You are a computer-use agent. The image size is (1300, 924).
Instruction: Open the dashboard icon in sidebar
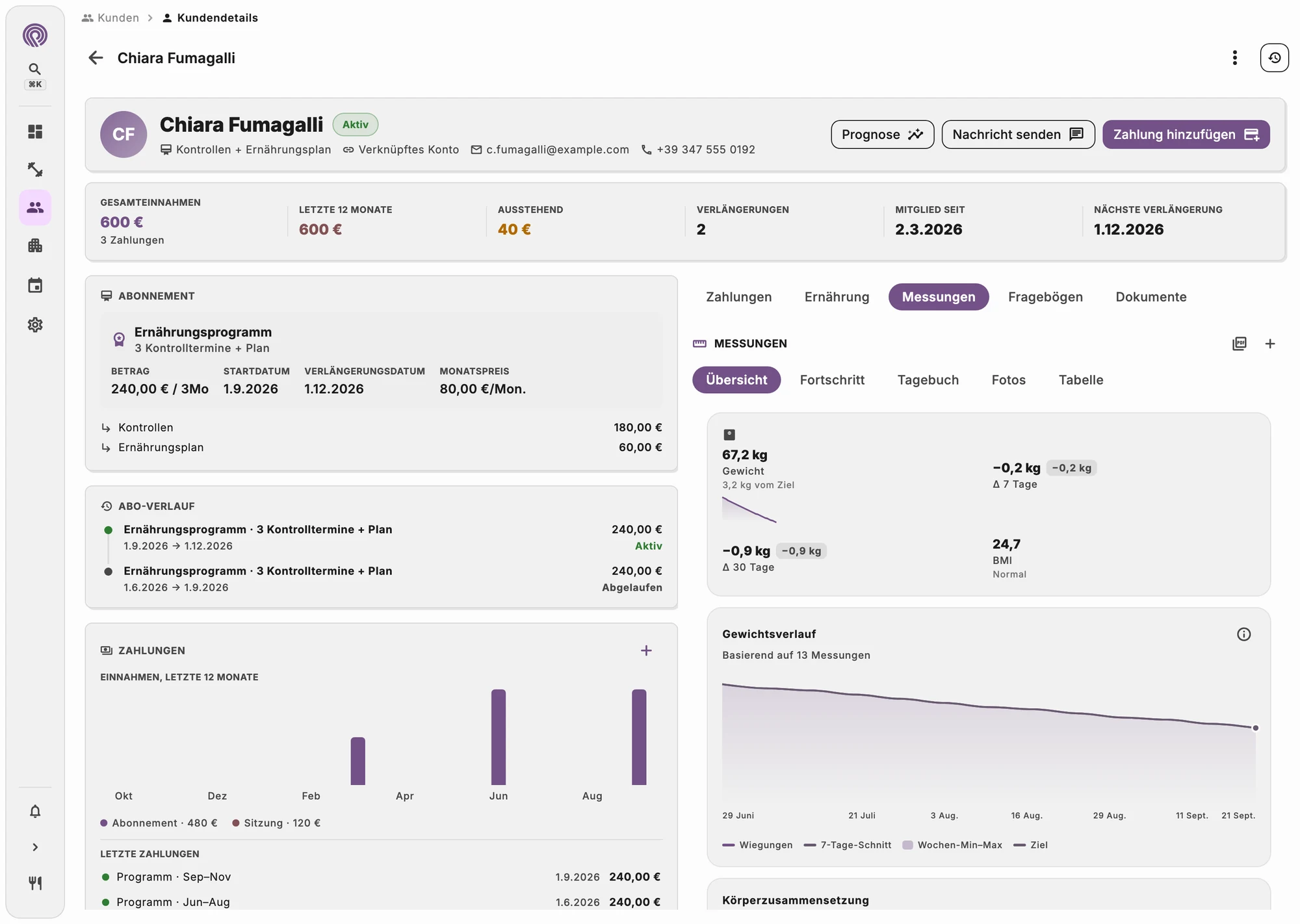click(x=35, y=132)
